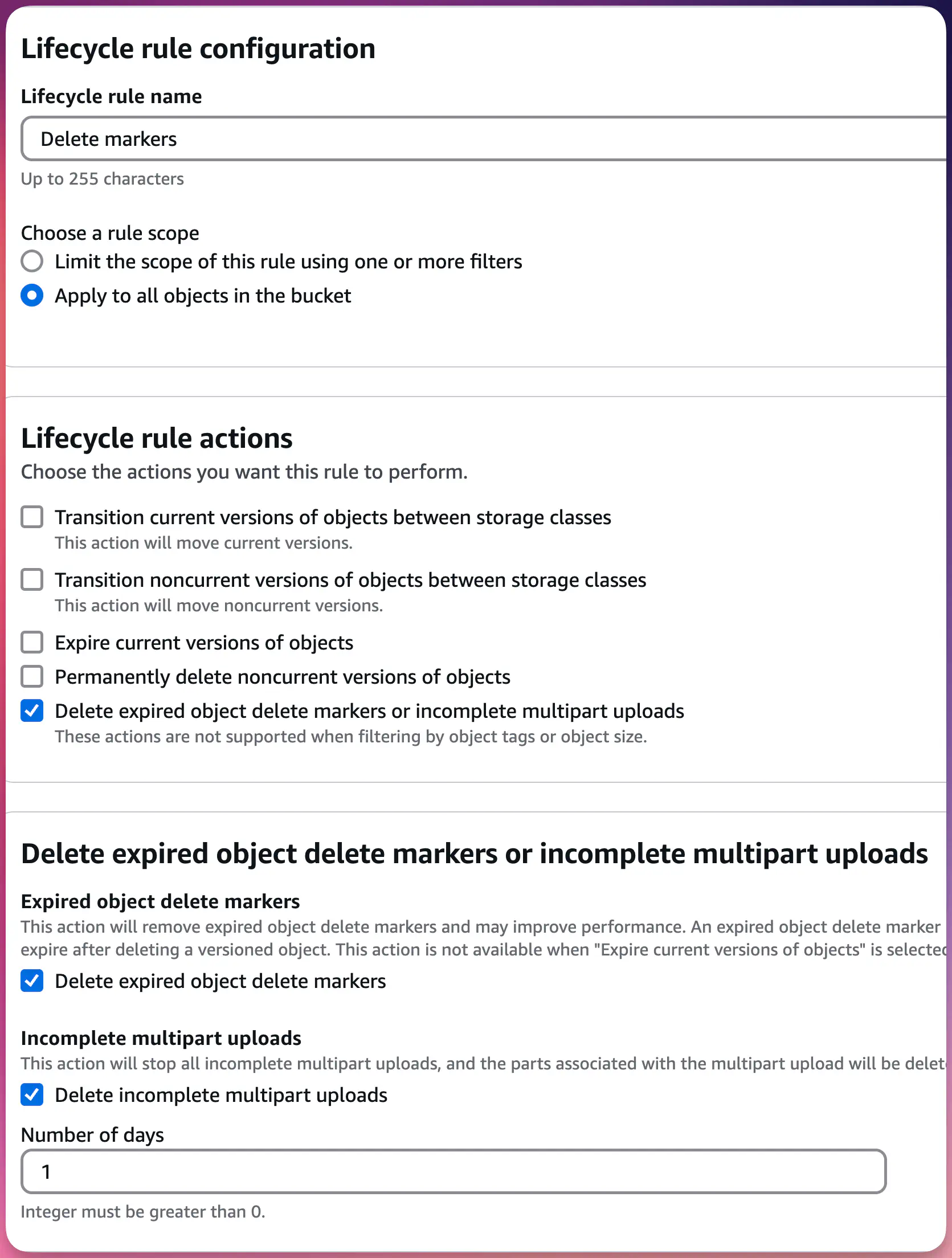Enable 'Transition current versions of objects' action

pos(32,517)
